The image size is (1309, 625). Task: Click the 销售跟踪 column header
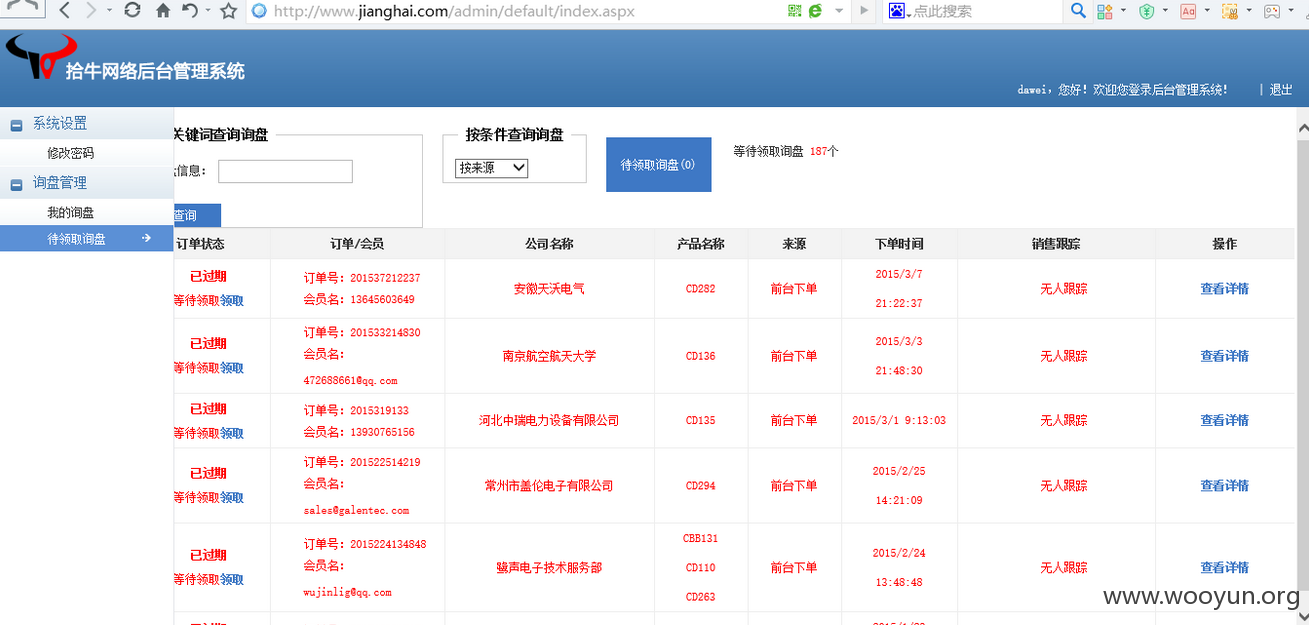click(x=1056, y=243)
